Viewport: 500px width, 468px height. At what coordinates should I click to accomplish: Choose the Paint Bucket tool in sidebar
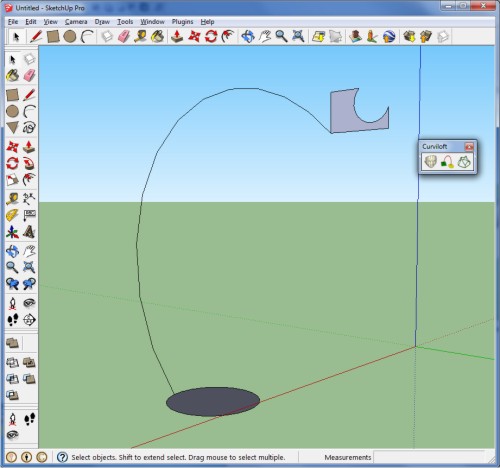pos(13,75)
